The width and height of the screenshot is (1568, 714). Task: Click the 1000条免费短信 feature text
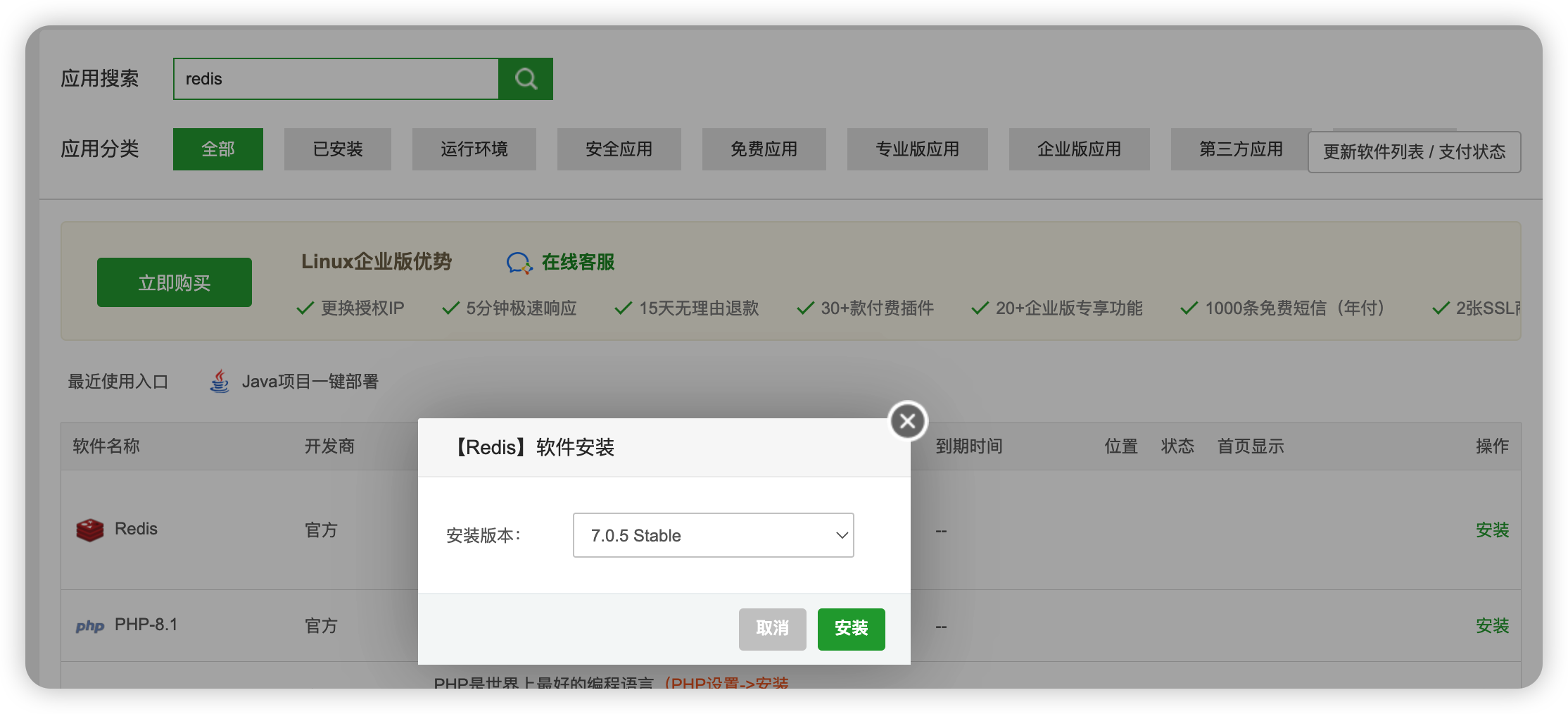pos(1296,308)
